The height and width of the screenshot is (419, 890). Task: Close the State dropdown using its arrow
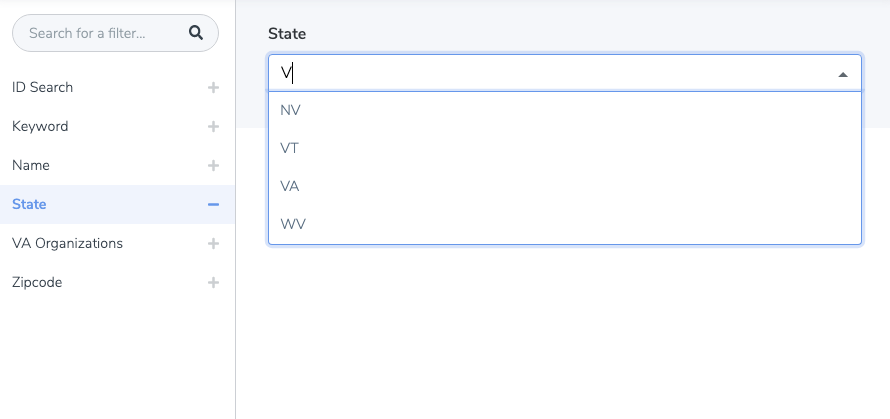(842, 74)
